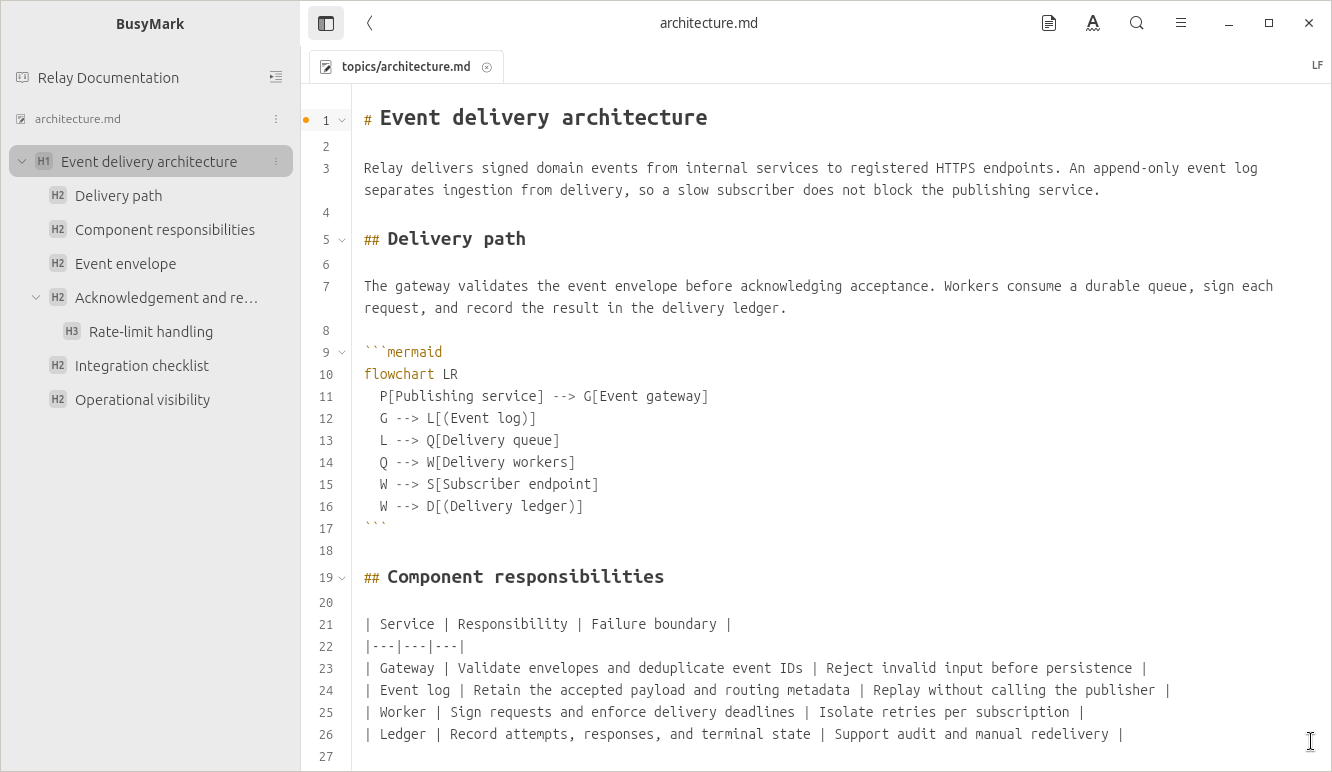Click the Ledger table row
The height and width of the screenshot is (772, 1332).
pyautogui.click(x=744, y=734)
